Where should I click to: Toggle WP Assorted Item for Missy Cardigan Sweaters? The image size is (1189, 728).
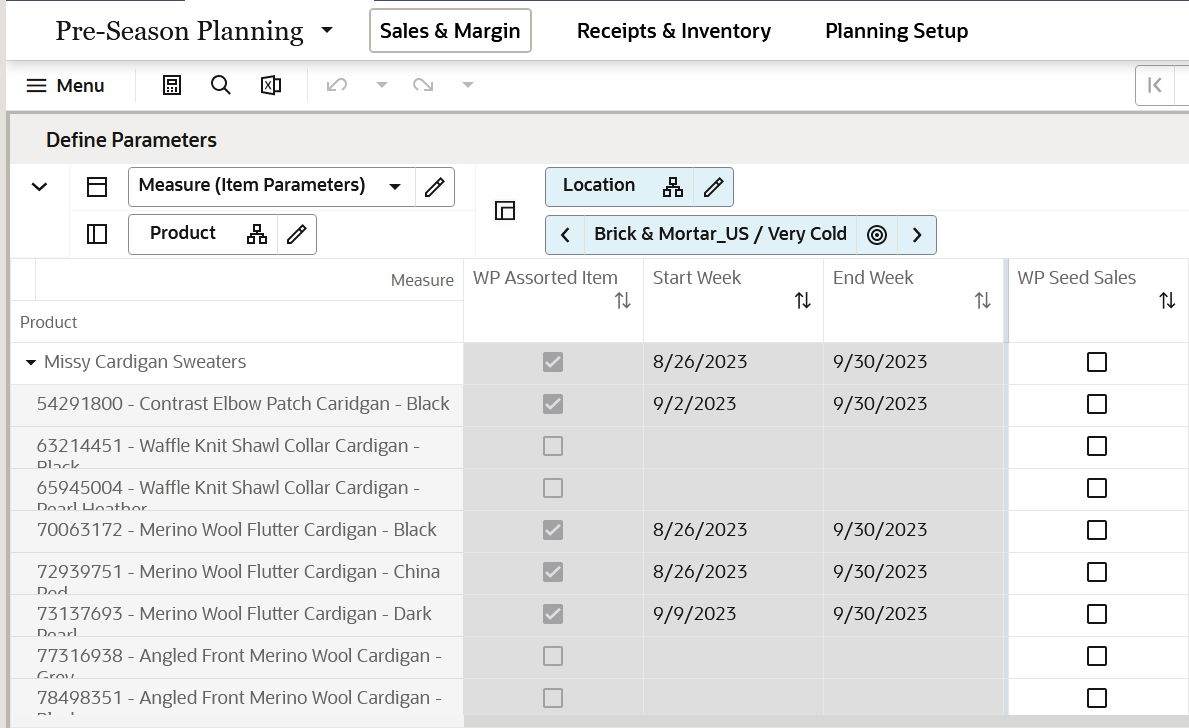point(553,362)
